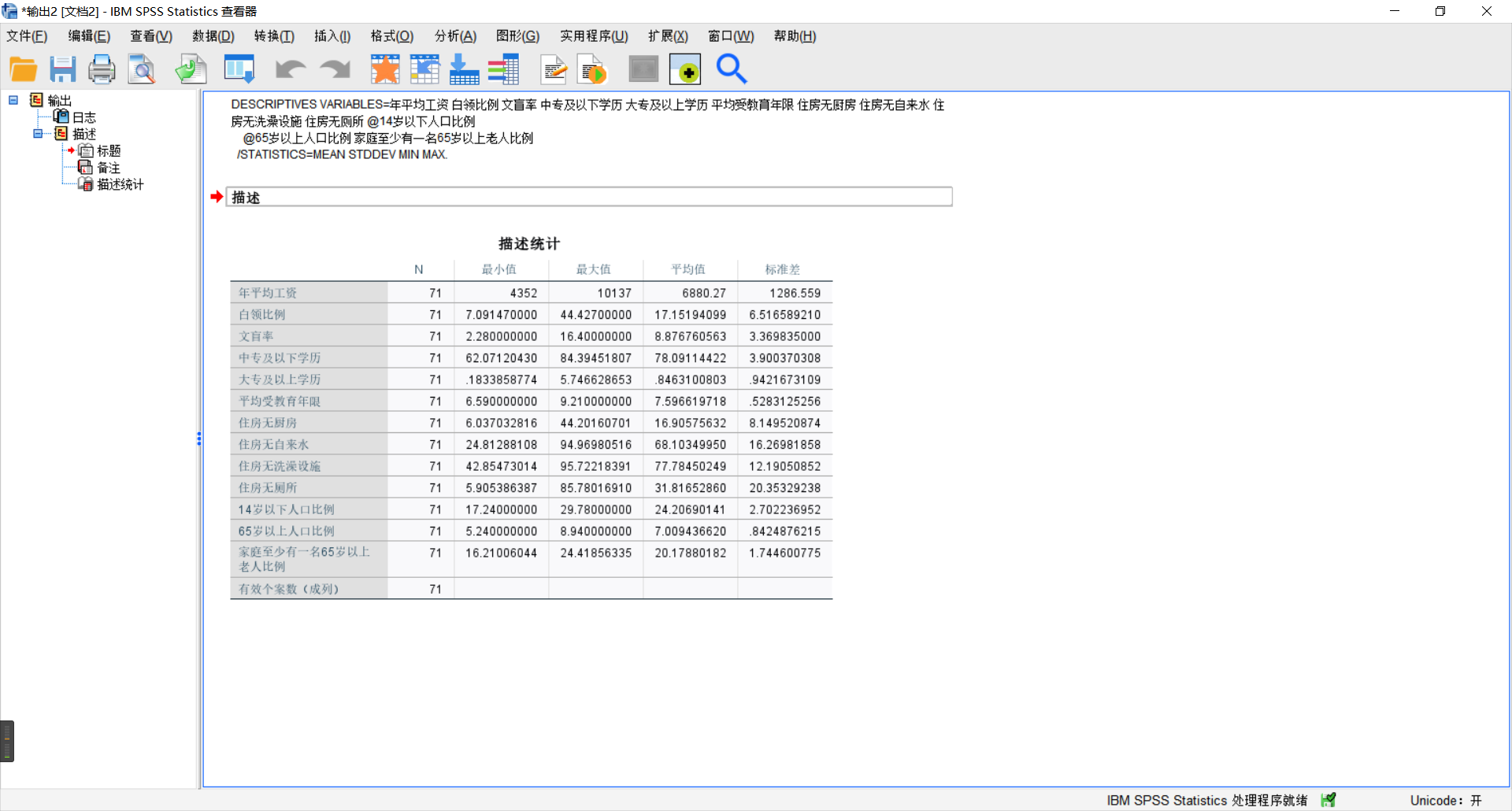This screenshot has height=811, width=1512.
Task: Open the 文件(F) menu
Action: tap(27, 36)
